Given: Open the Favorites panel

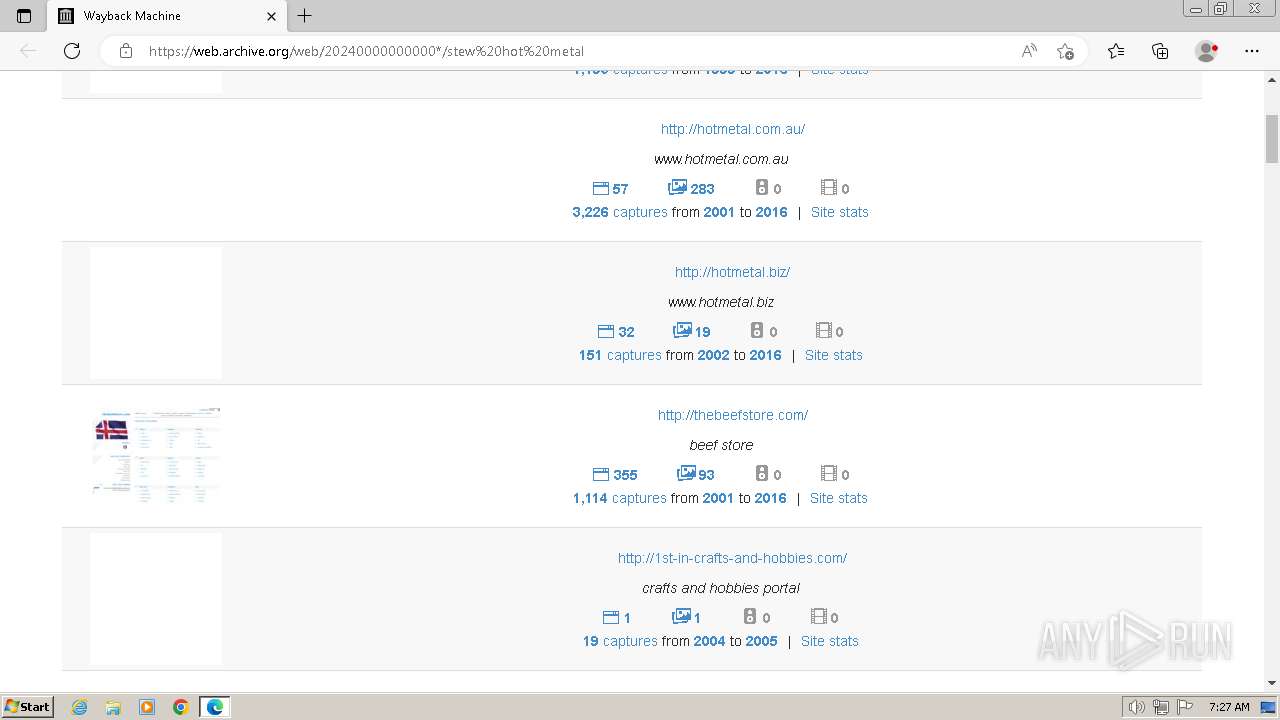Looking at the screenshot, I should 1116,51.
